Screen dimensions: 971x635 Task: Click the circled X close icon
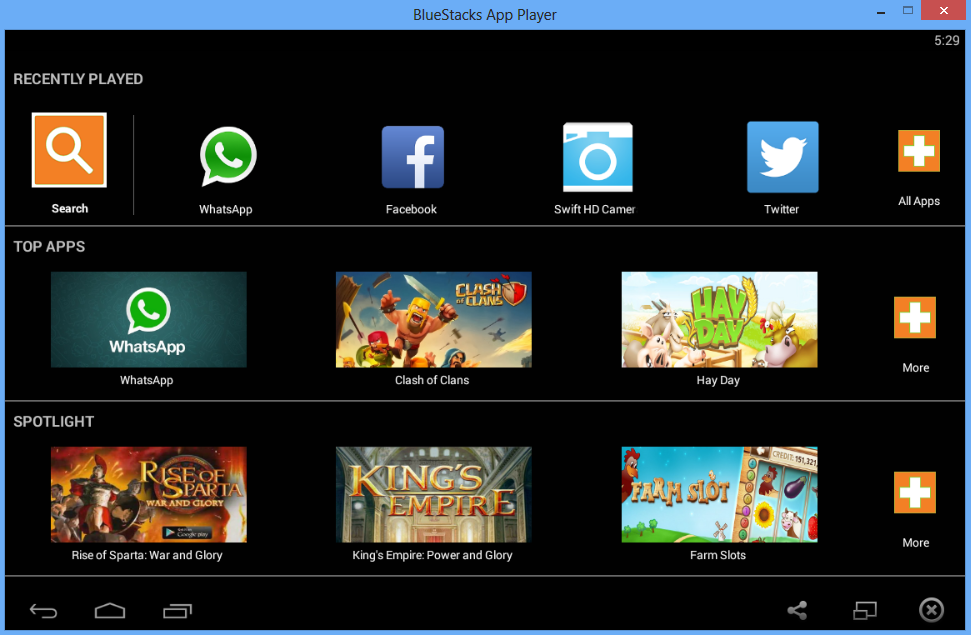(931, 610)
